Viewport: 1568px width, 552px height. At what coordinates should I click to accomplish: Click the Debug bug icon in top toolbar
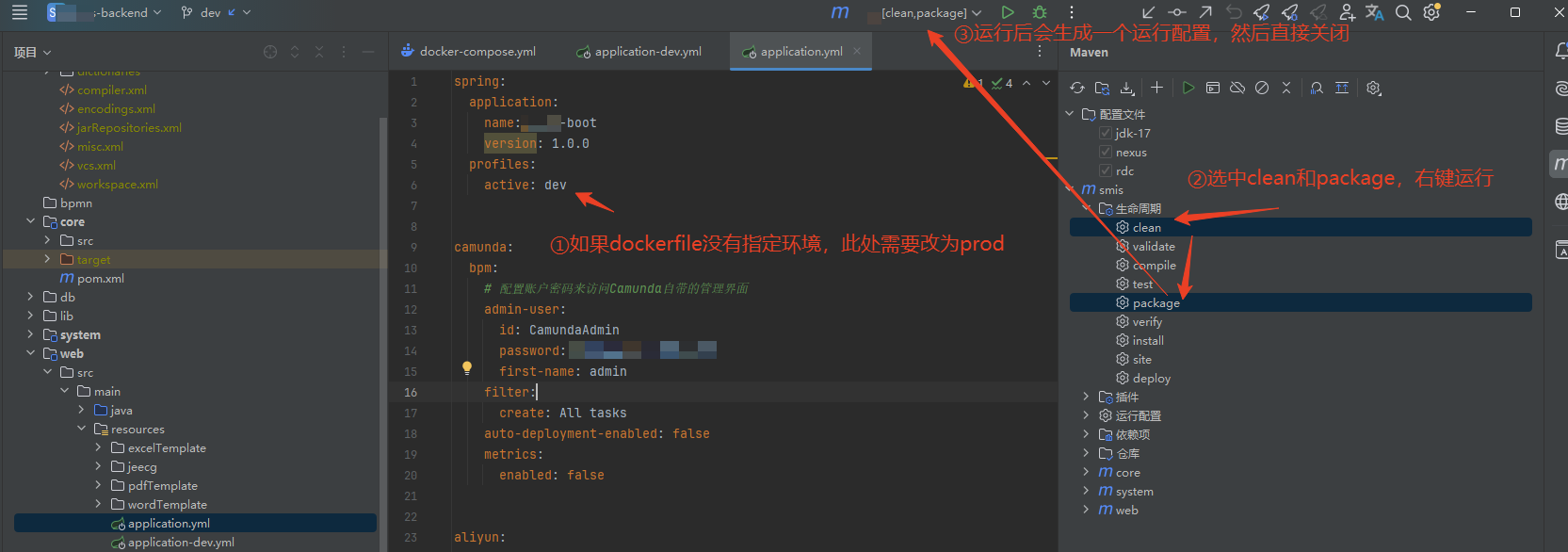pos(1040,12)
